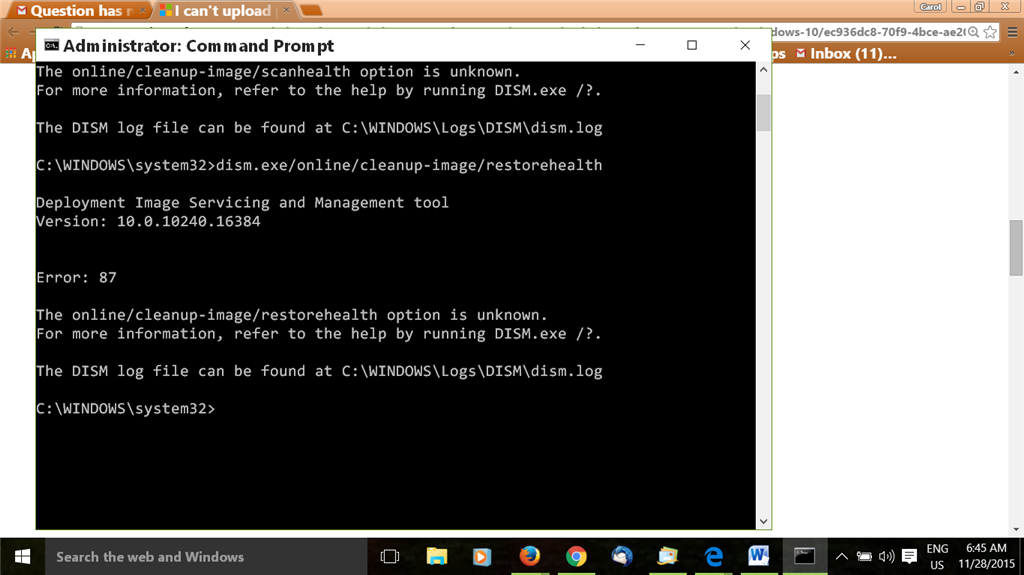Open File Explorer from the taskbar
The image size is (1024, 575).
436,557
